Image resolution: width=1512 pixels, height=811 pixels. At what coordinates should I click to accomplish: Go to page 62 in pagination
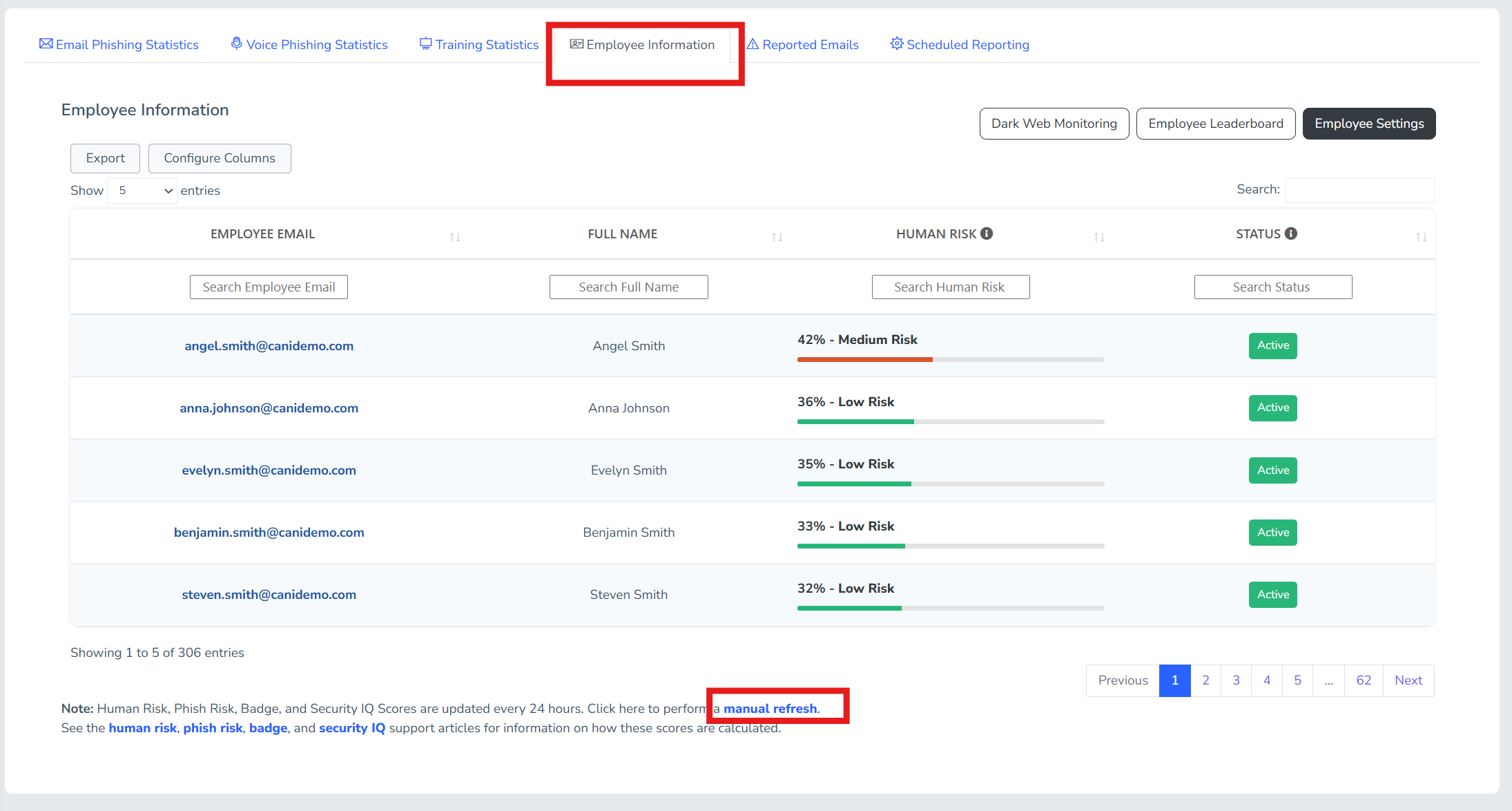pyautogui.click(x=1363, y=680)
